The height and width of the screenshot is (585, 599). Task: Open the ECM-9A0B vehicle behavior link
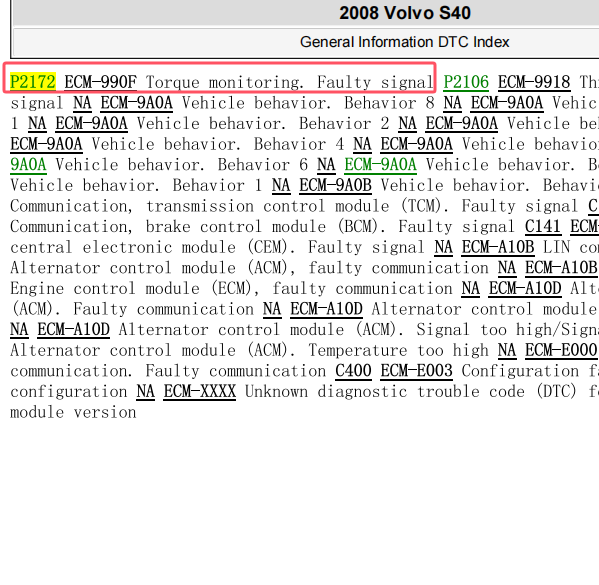335,185
